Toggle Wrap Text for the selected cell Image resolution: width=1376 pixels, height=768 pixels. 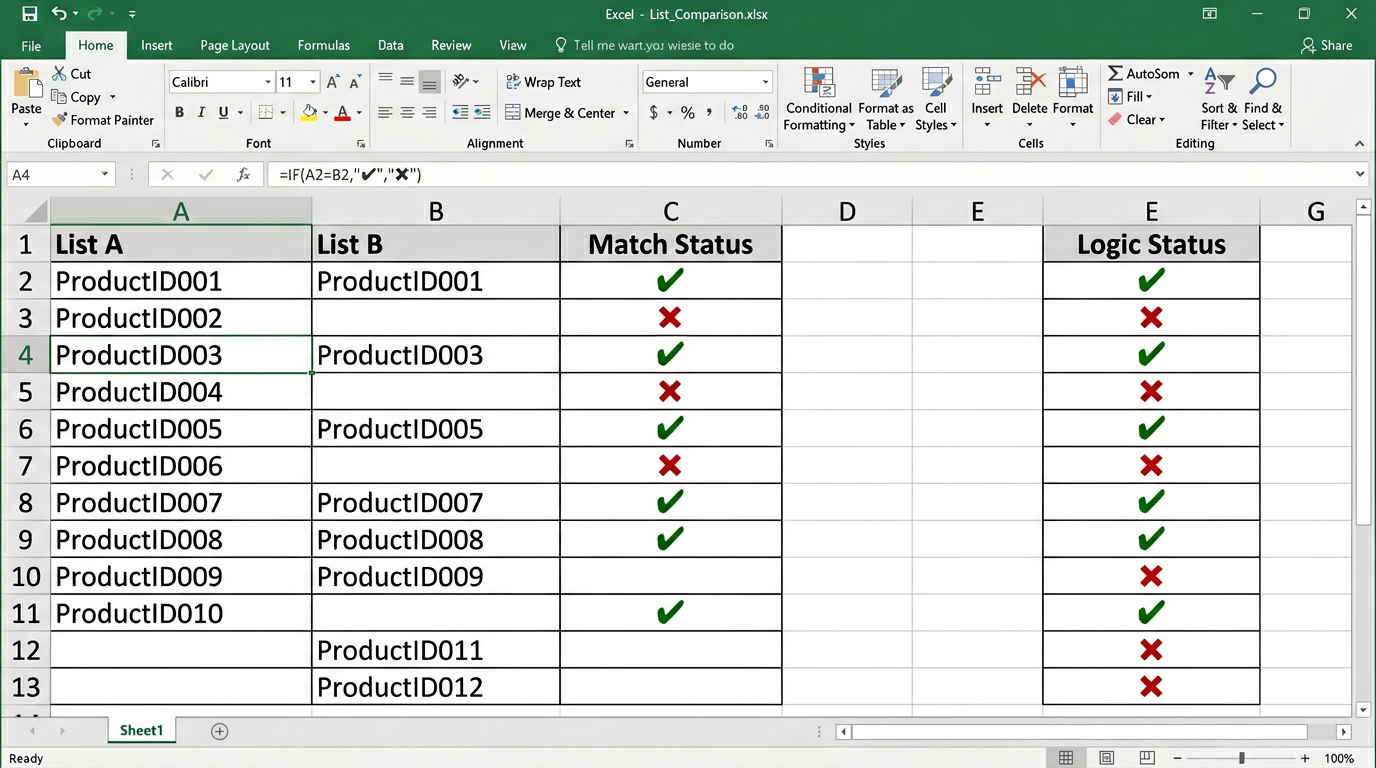[543, 82]
